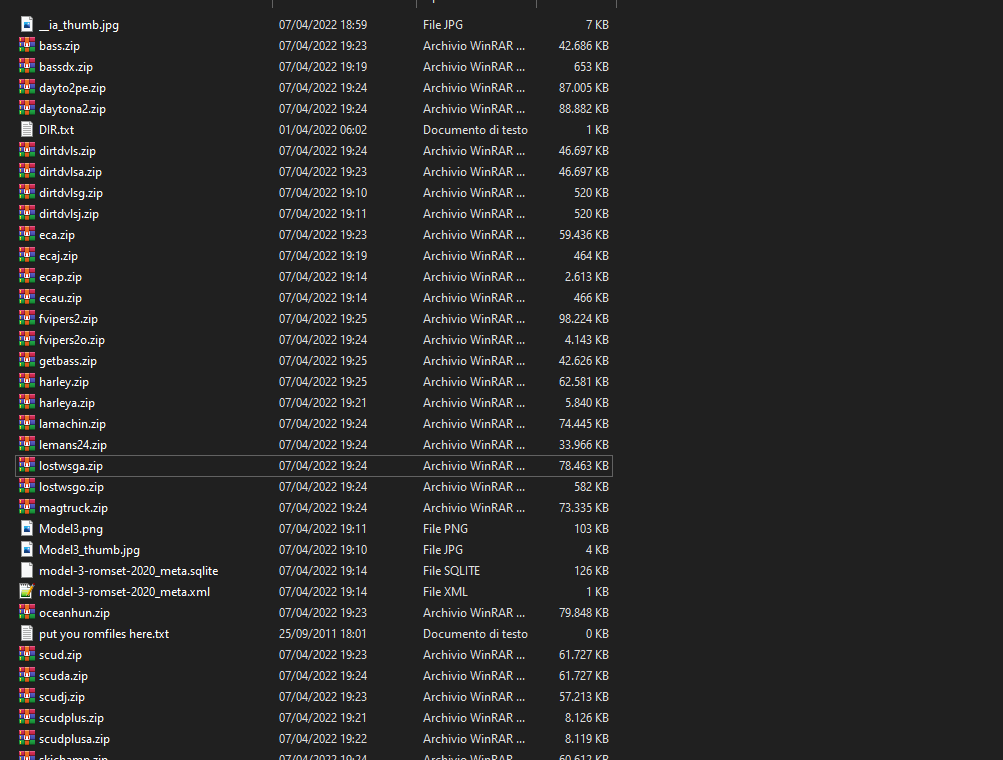Click the XML file icon for model-3-romset-2020_meta.xml
The width and height of the screenshot is (1003, 760).
click(x=27, y=591)
